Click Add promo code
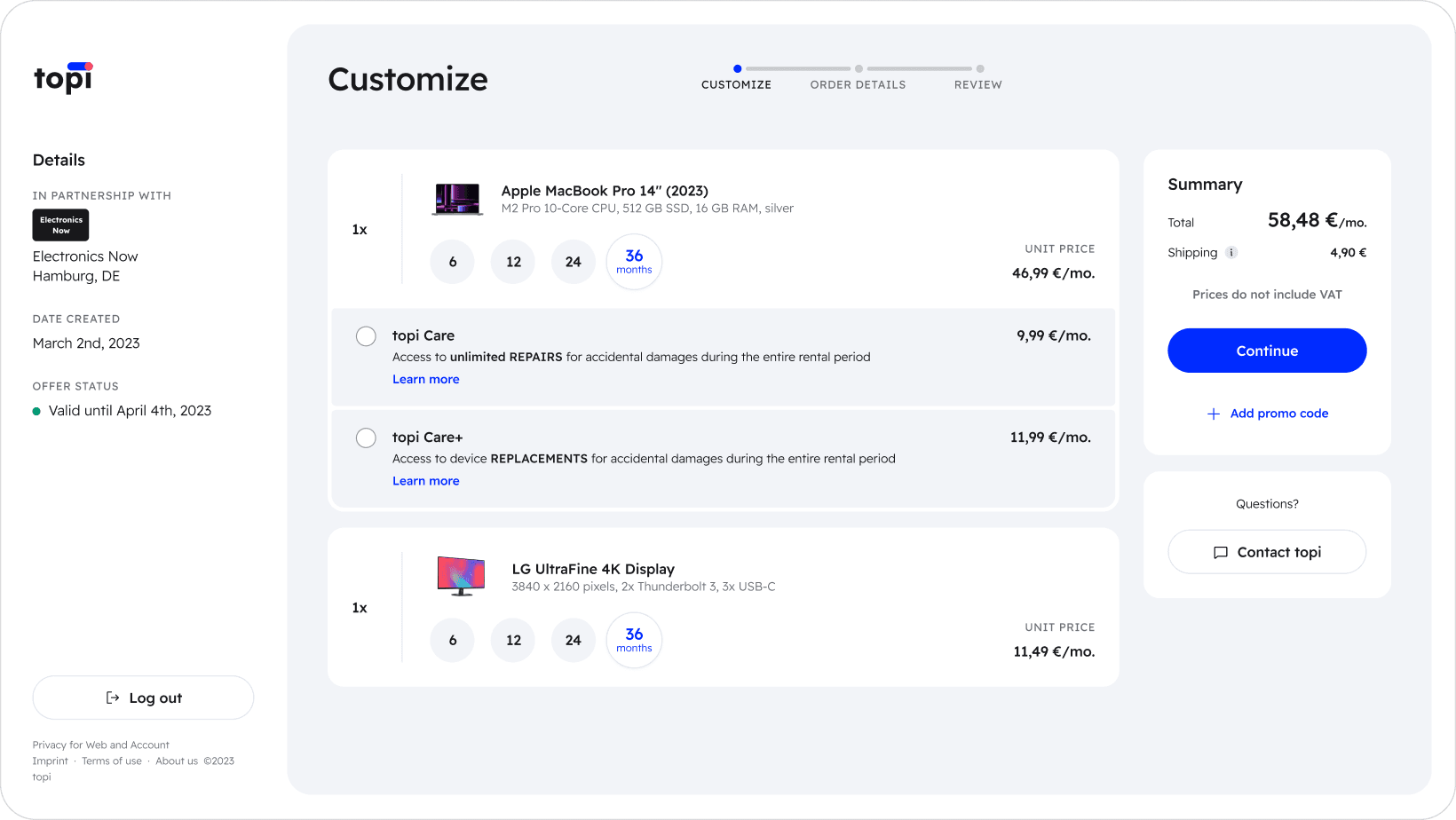1456x820 pixels. point(1268,414)
